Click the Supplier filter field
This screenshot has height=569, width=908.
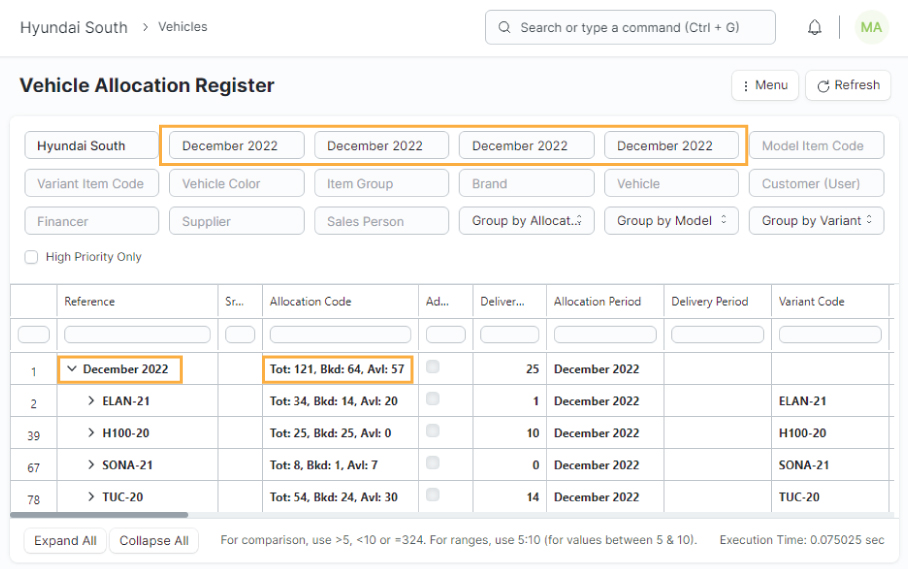(x=236, y=221)
